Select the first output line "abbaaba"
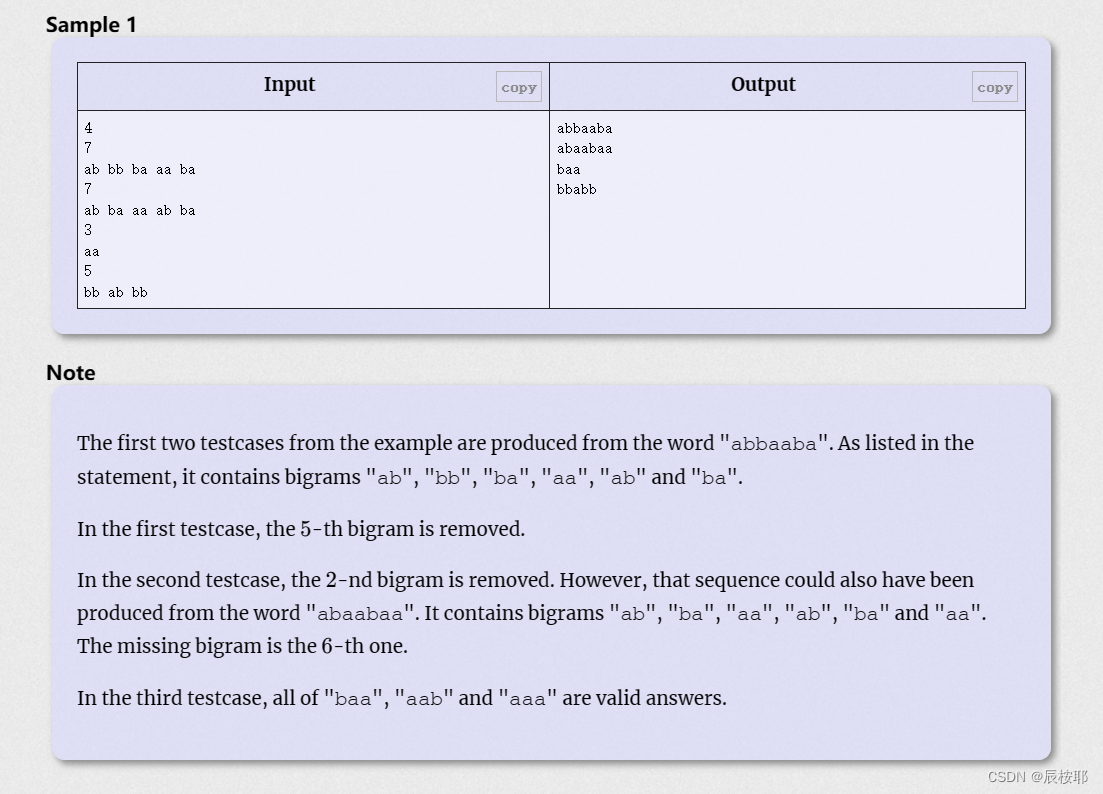This screenshot has width=1103, height=794. (584, 128)
